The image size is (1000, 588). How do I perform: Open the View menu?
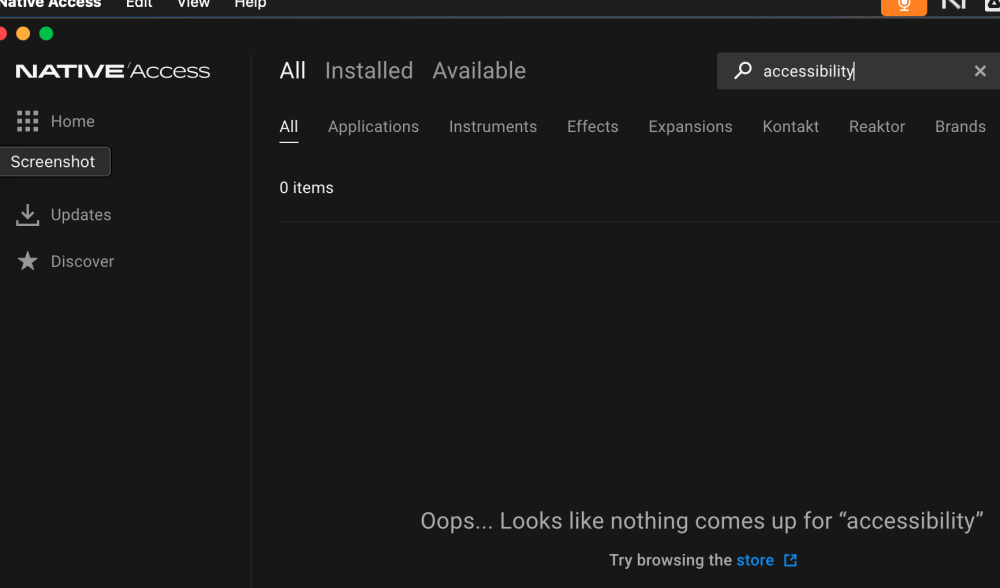pyautogui.click(x=193, y=4)
